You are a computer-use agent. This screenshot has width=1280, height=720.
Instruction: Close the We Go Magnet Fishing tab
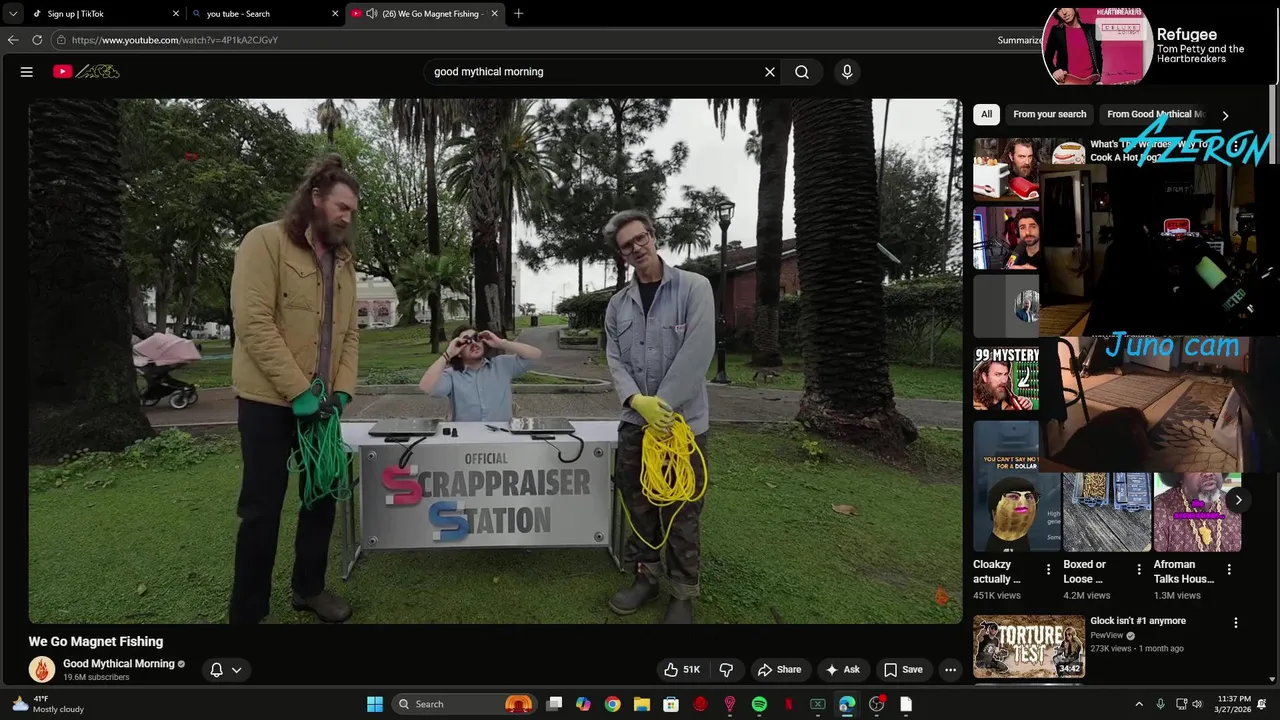click(x=495, y=14)
